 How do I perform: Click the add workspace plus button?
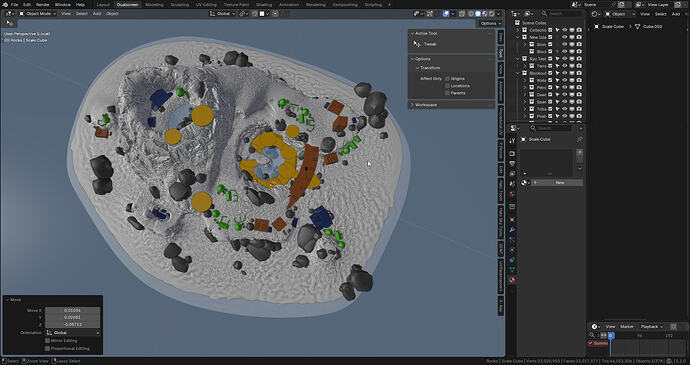(389, 4)
